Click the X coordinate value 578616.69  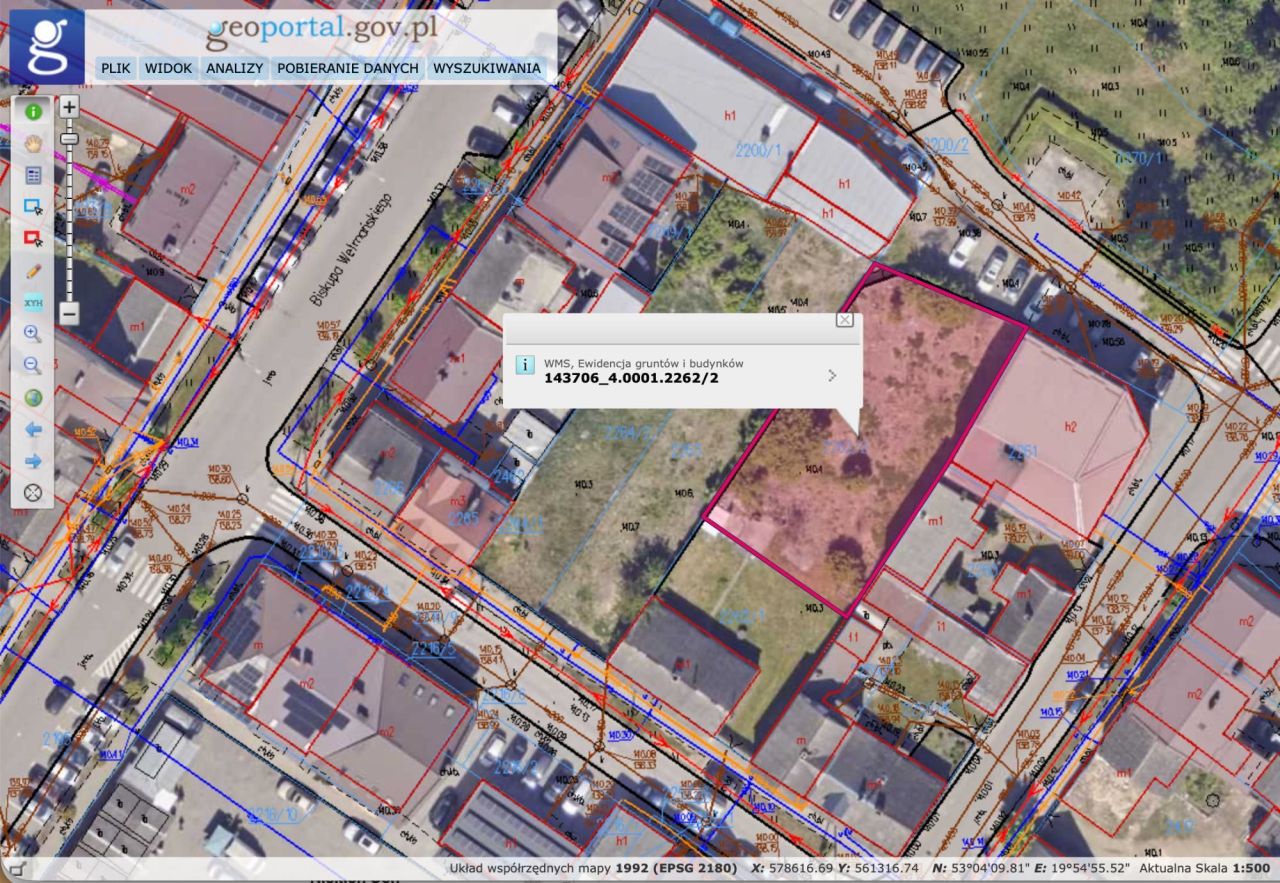(800, 868)
